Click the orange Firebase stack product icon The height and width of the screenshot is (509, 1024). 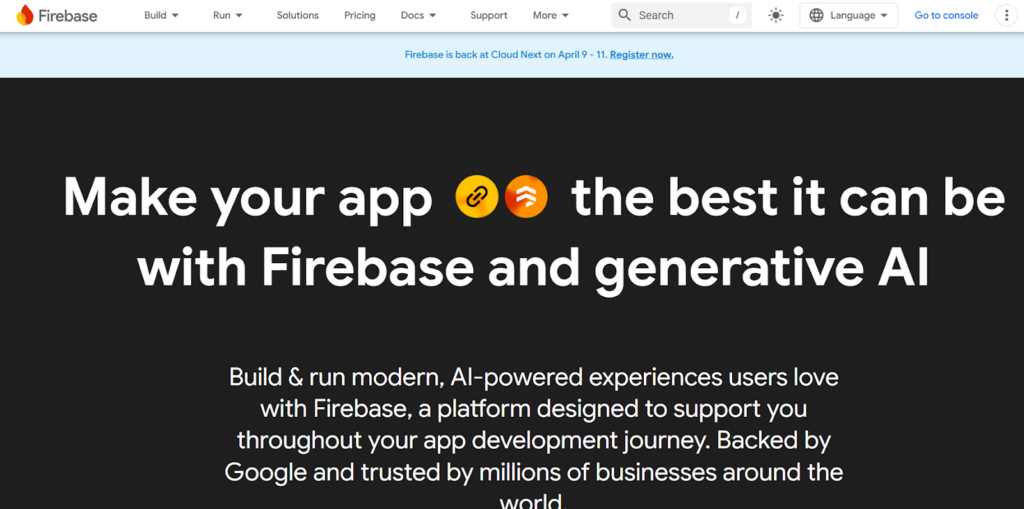(526, 196)
